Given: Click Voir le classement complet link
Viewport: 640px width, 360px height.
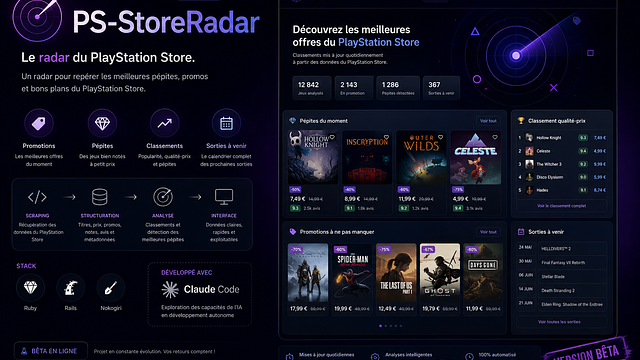Looking at the screenshot, I should pos(562,206).
